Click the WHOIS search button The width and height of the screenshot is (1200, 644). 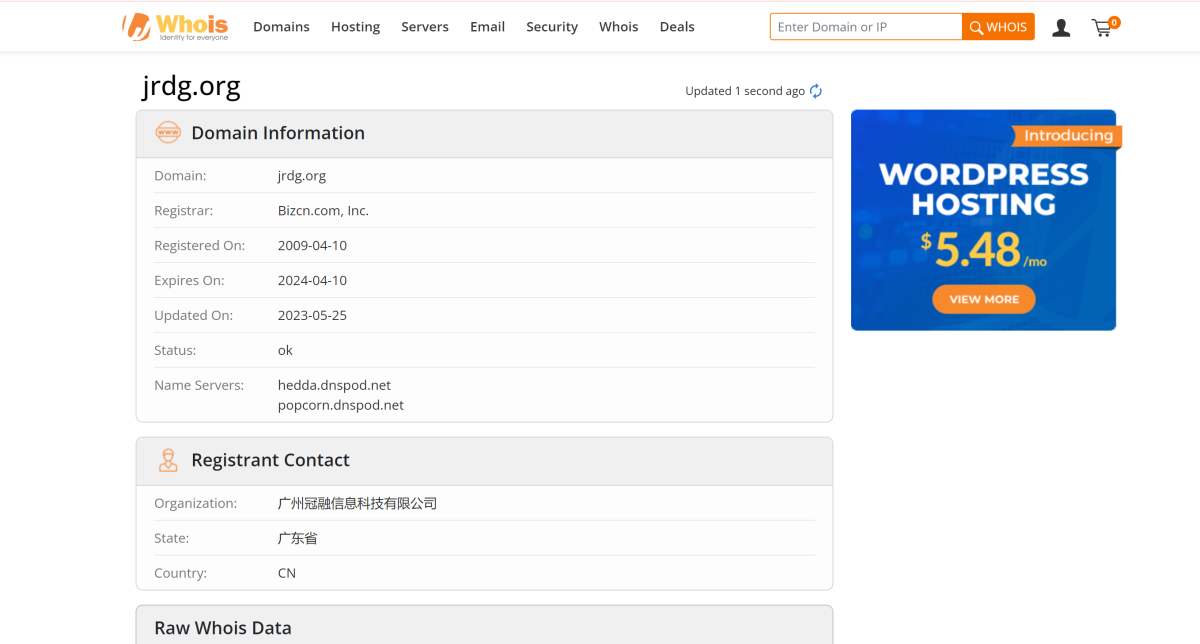[x=997, y=26]
